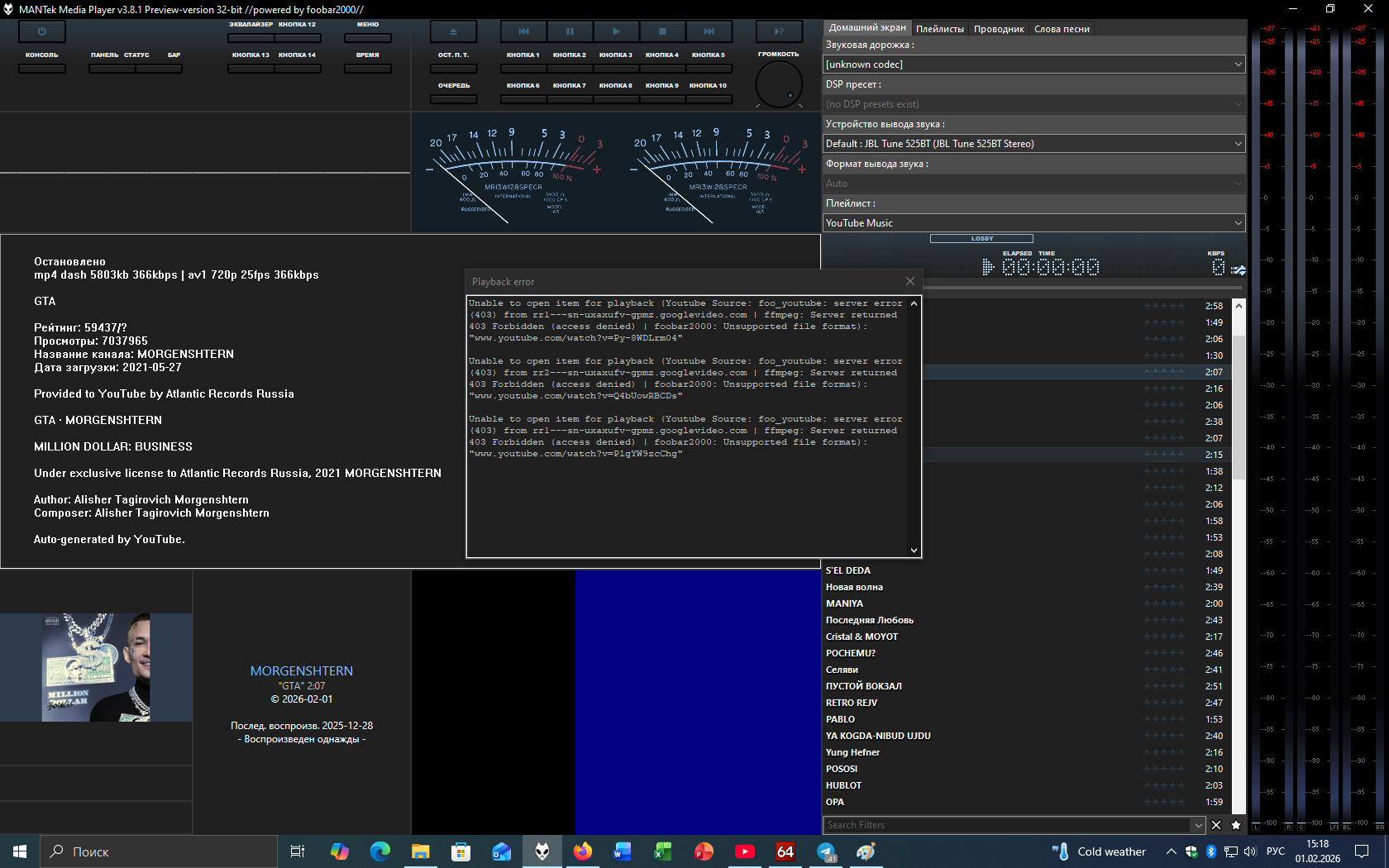Pause playback using the pause button
Viewport: 1389px width, 868px height.
pyautogui.click(x=570, y=31)
